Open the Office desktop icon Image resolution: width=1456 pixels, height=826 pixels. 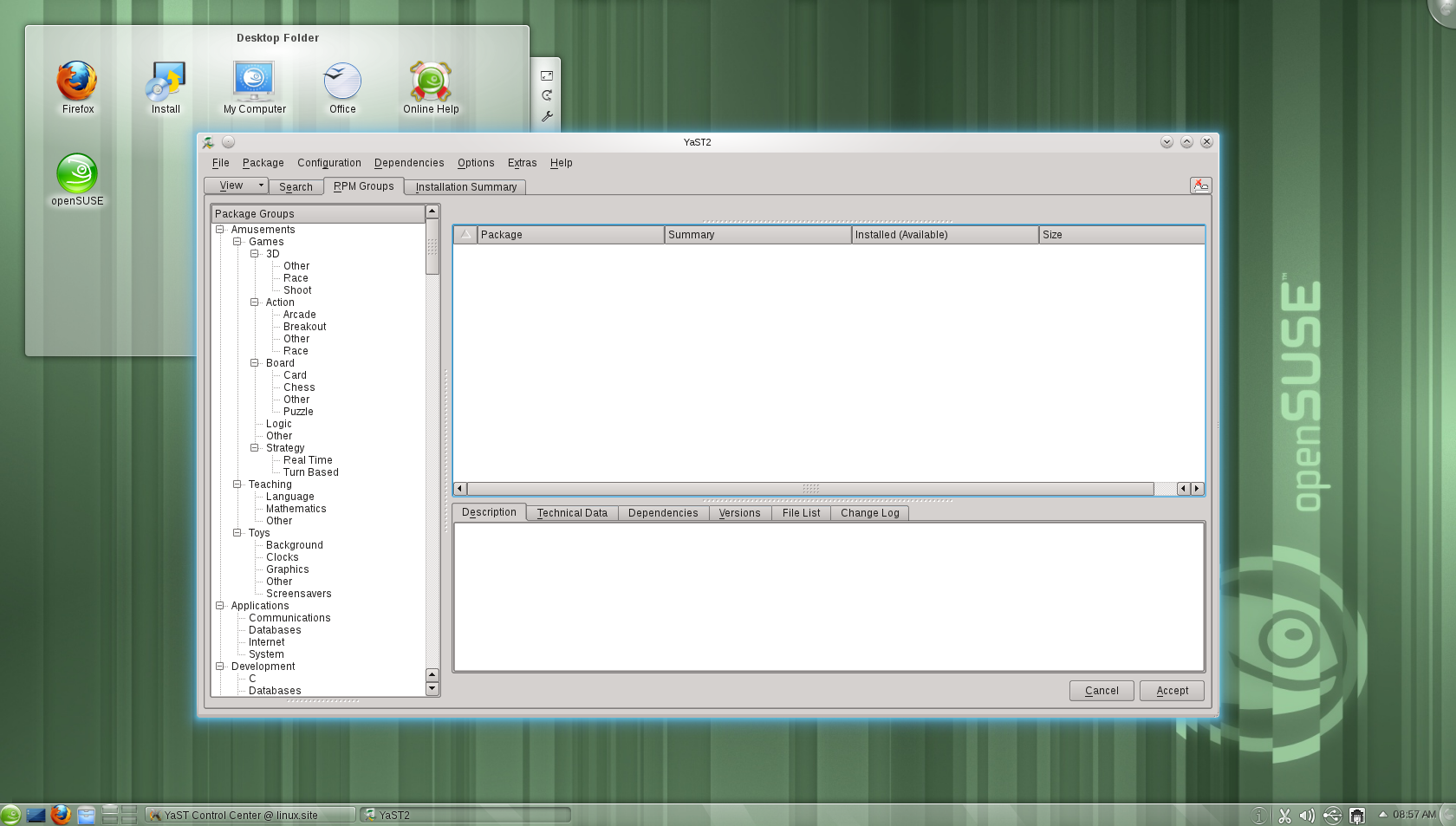tap(342, 87)
